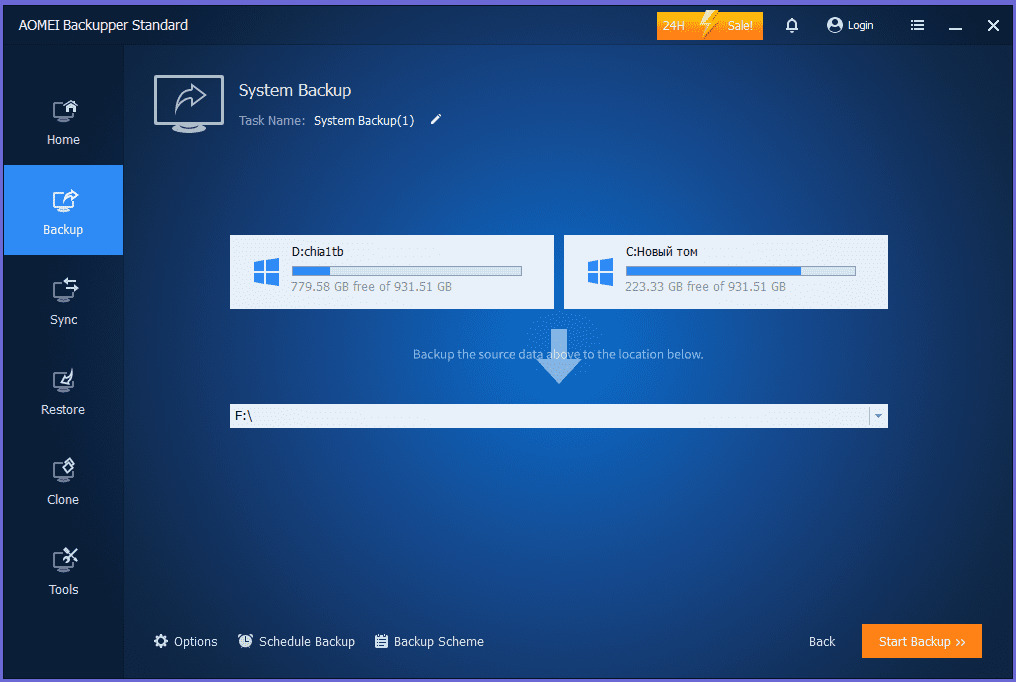This screenshot has height=682, width=1016.
Task: Click '779.58 GB free of 931.51 GB' text
Action: tap(371, 286)
